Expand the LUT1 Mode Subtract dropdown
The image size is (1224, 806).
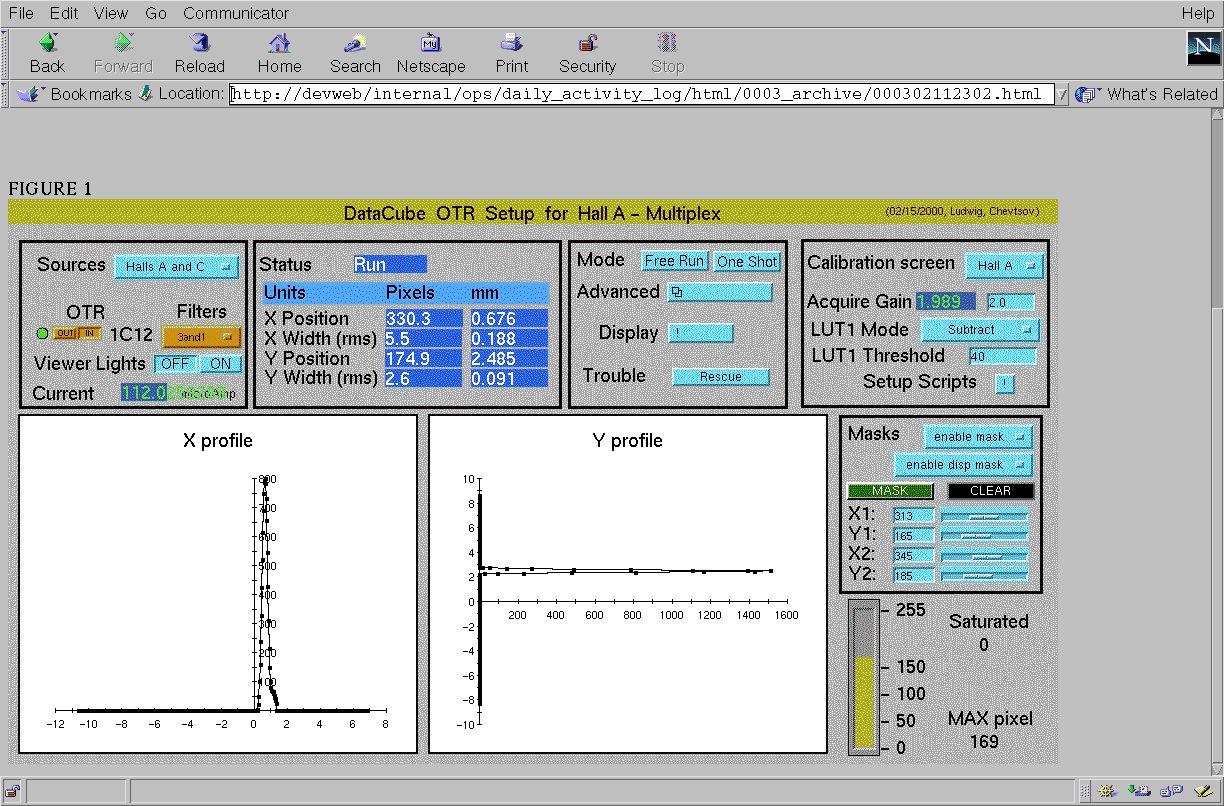pos(979,330)
